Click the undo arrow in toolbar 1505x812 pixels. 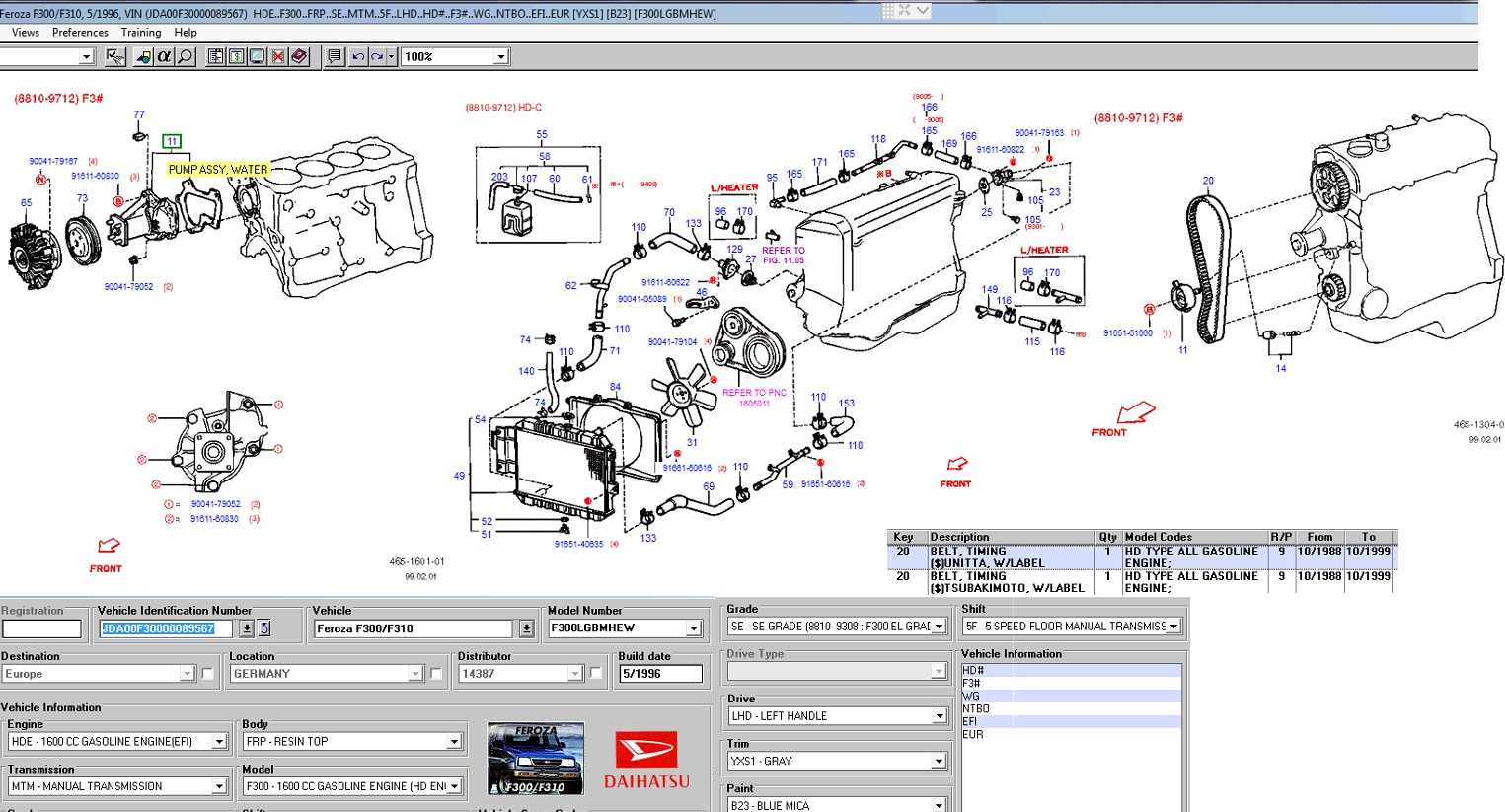point(357,57)
